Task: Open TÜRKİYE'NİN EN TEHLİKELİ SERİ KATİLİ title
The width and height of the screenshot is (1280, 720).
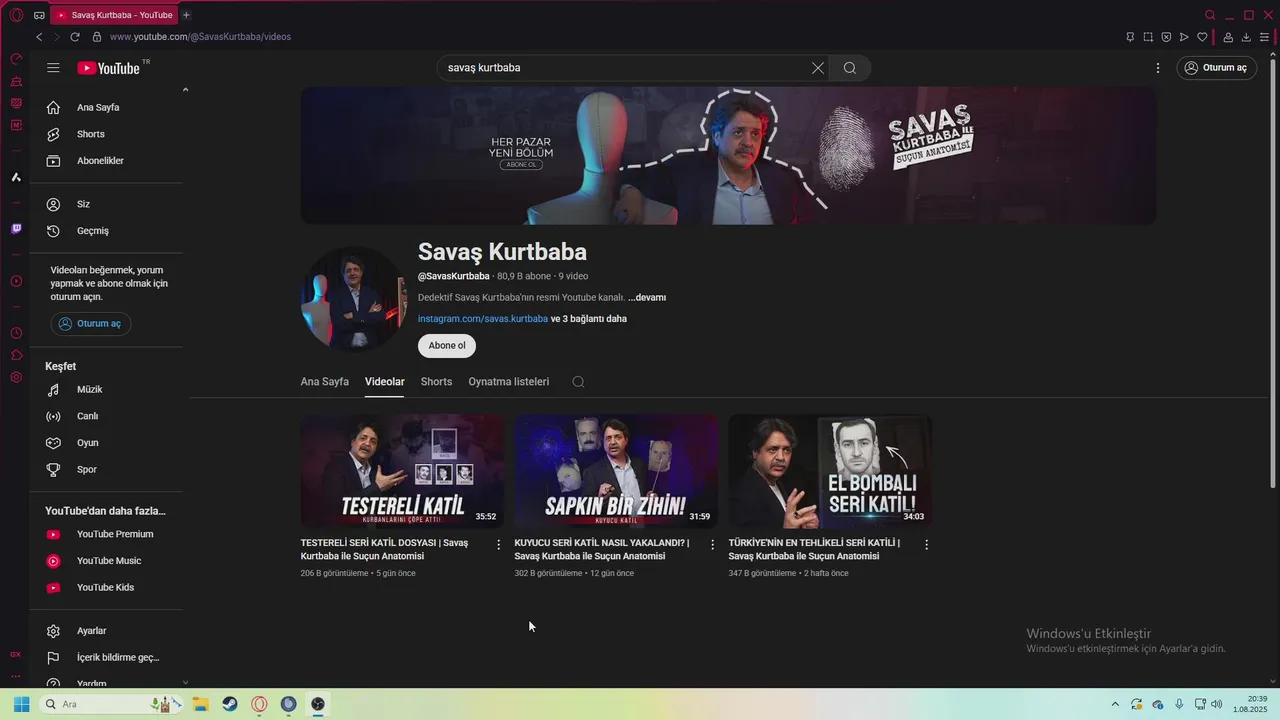Action: click(815, 549)
